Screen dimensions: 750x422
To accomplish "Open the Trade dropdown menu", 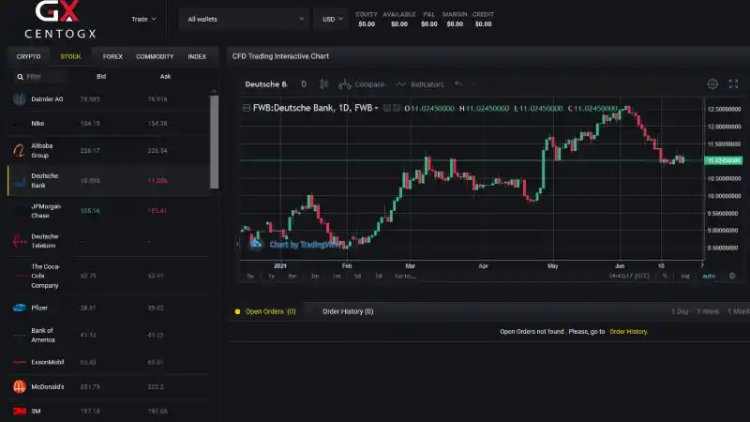I will click(x=143, y=19).
